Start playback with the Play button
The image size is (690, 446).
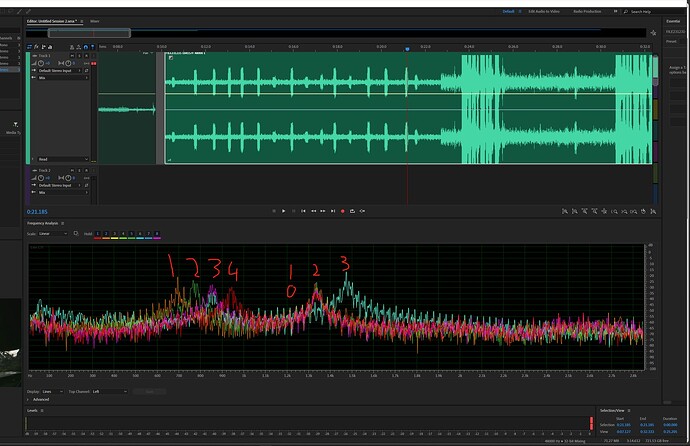coord(283,211)
